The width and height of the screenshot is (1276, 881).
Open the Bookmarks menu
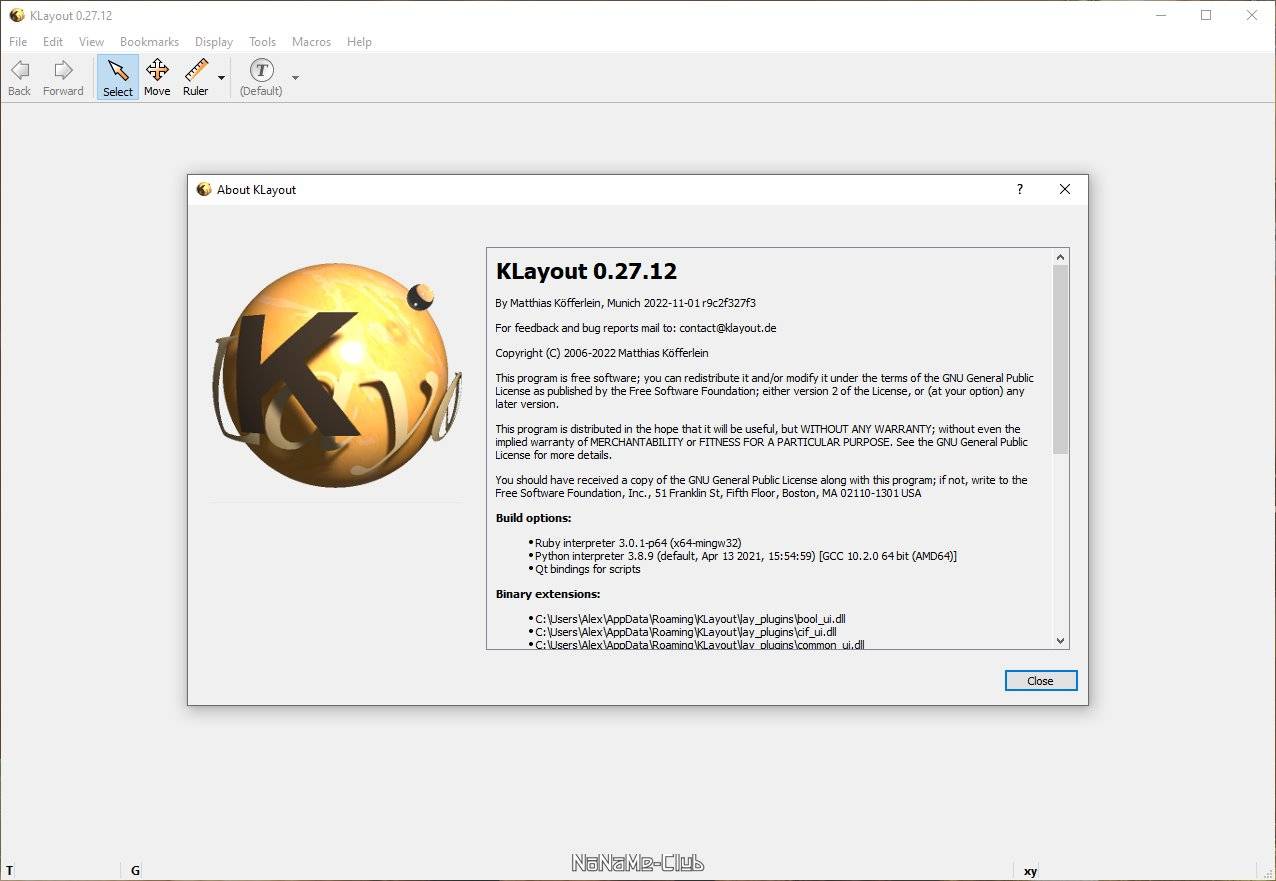click(x=149, y=42)
